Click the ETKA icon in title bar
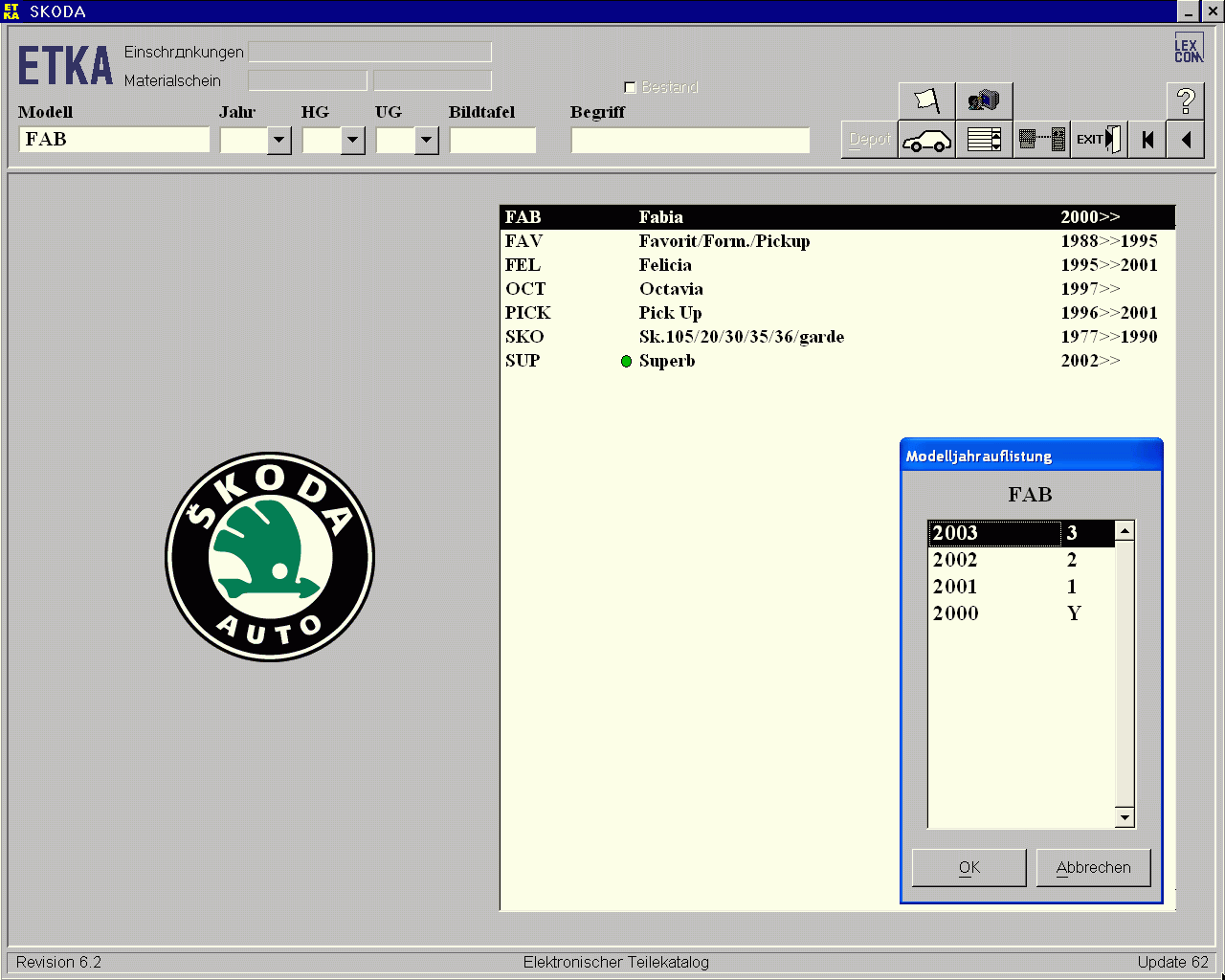 (x=12, y=11)
